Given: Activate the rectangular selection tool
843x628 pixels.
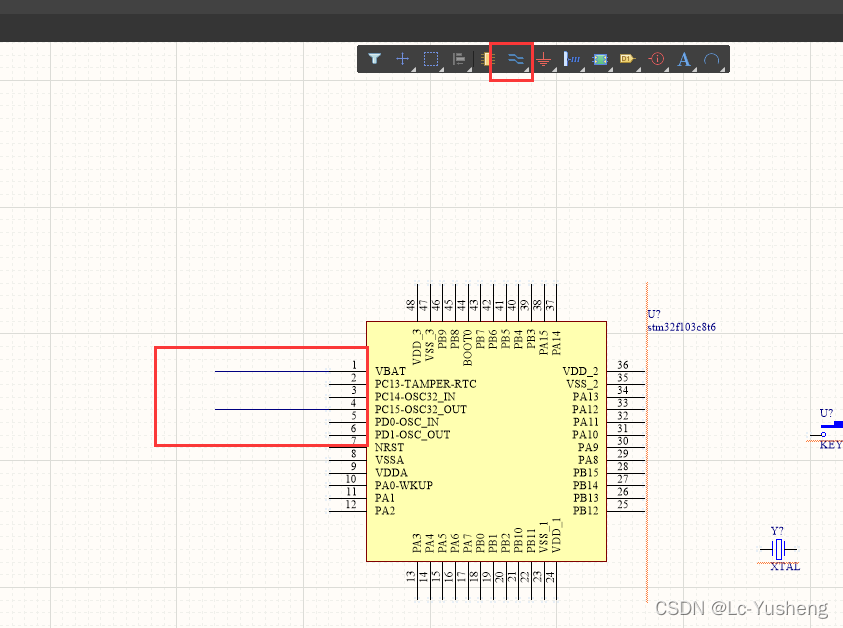Looking at the screenshot, I should coord(431,59).
